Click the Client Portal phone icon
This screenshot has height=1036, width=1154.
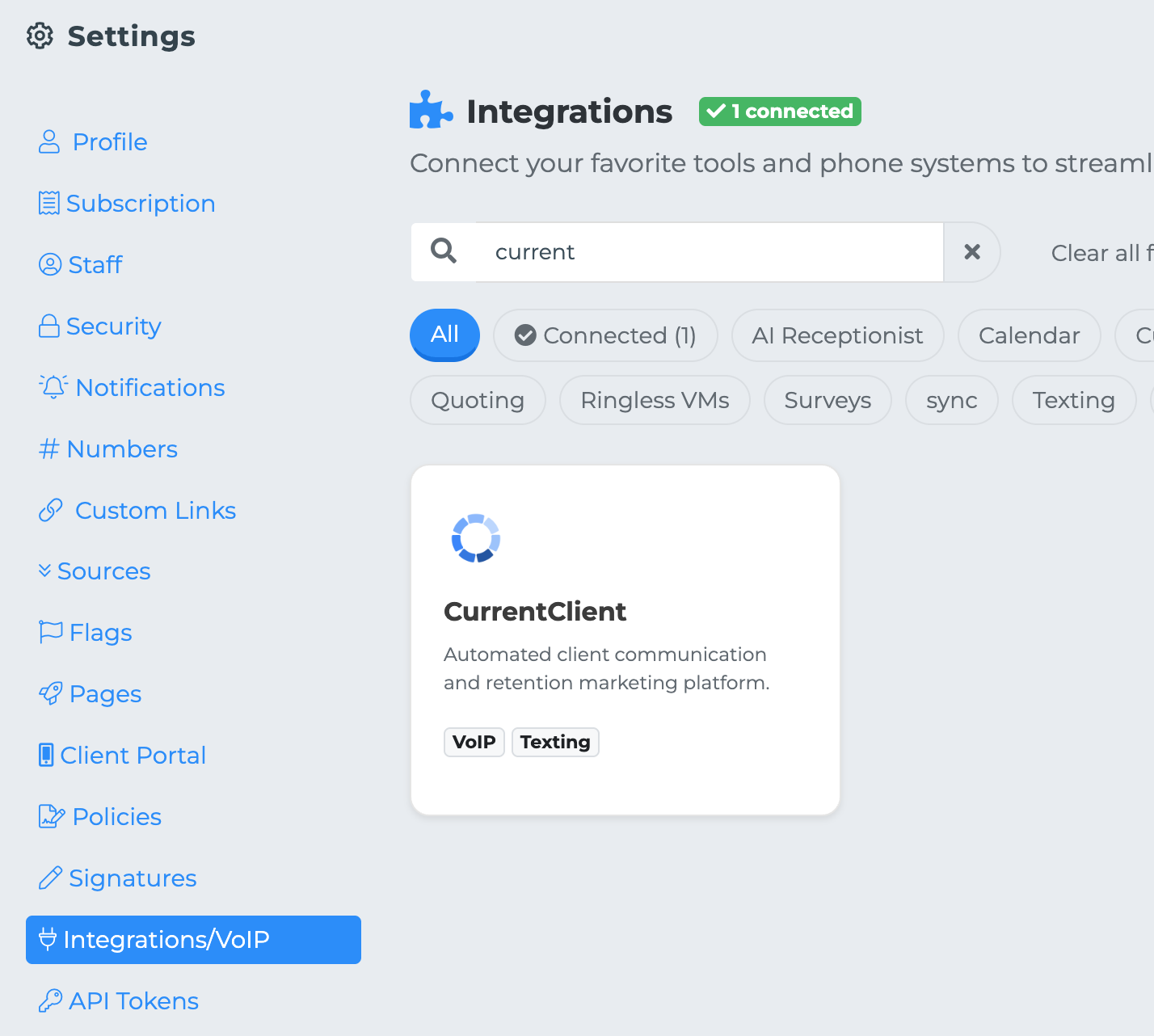coord(47,755)
